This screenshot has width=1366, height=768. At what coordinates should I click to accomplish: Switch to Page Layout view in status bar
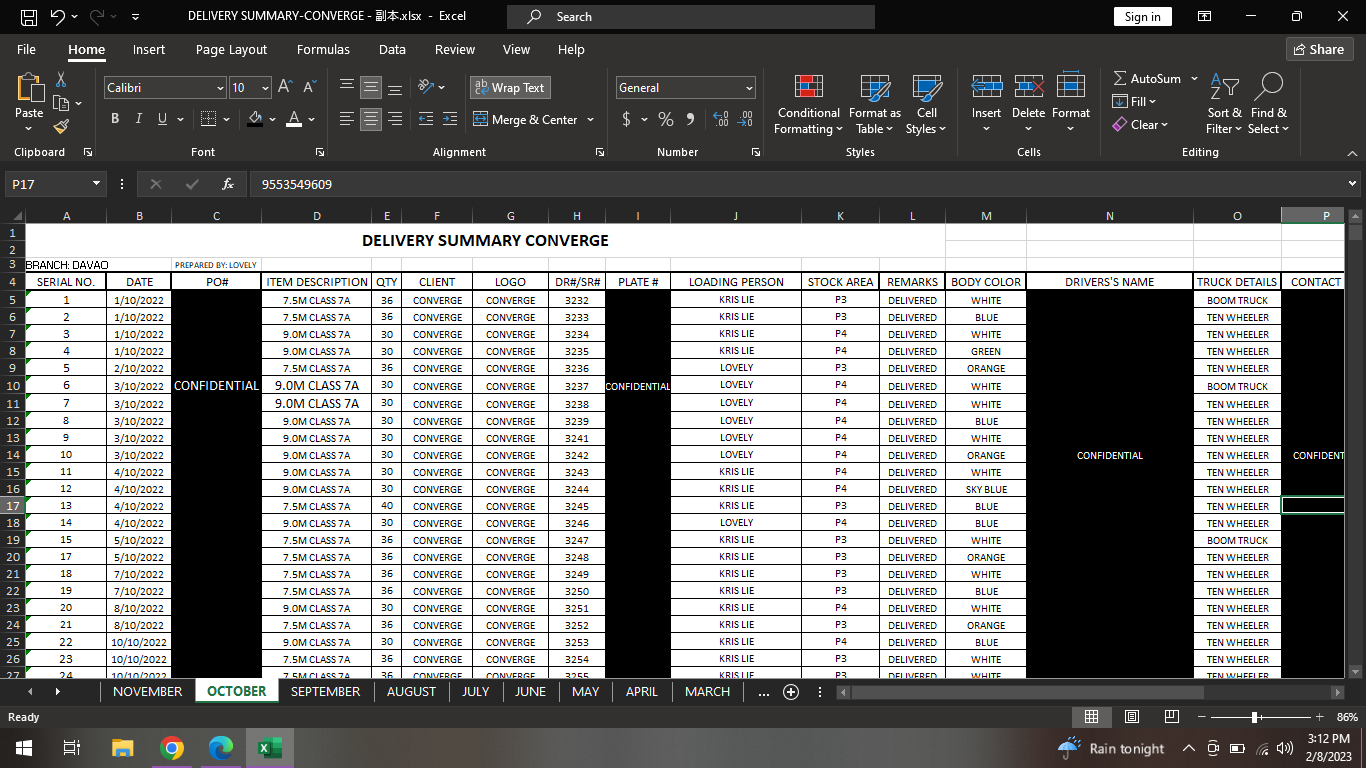(x=1132, y=717)
